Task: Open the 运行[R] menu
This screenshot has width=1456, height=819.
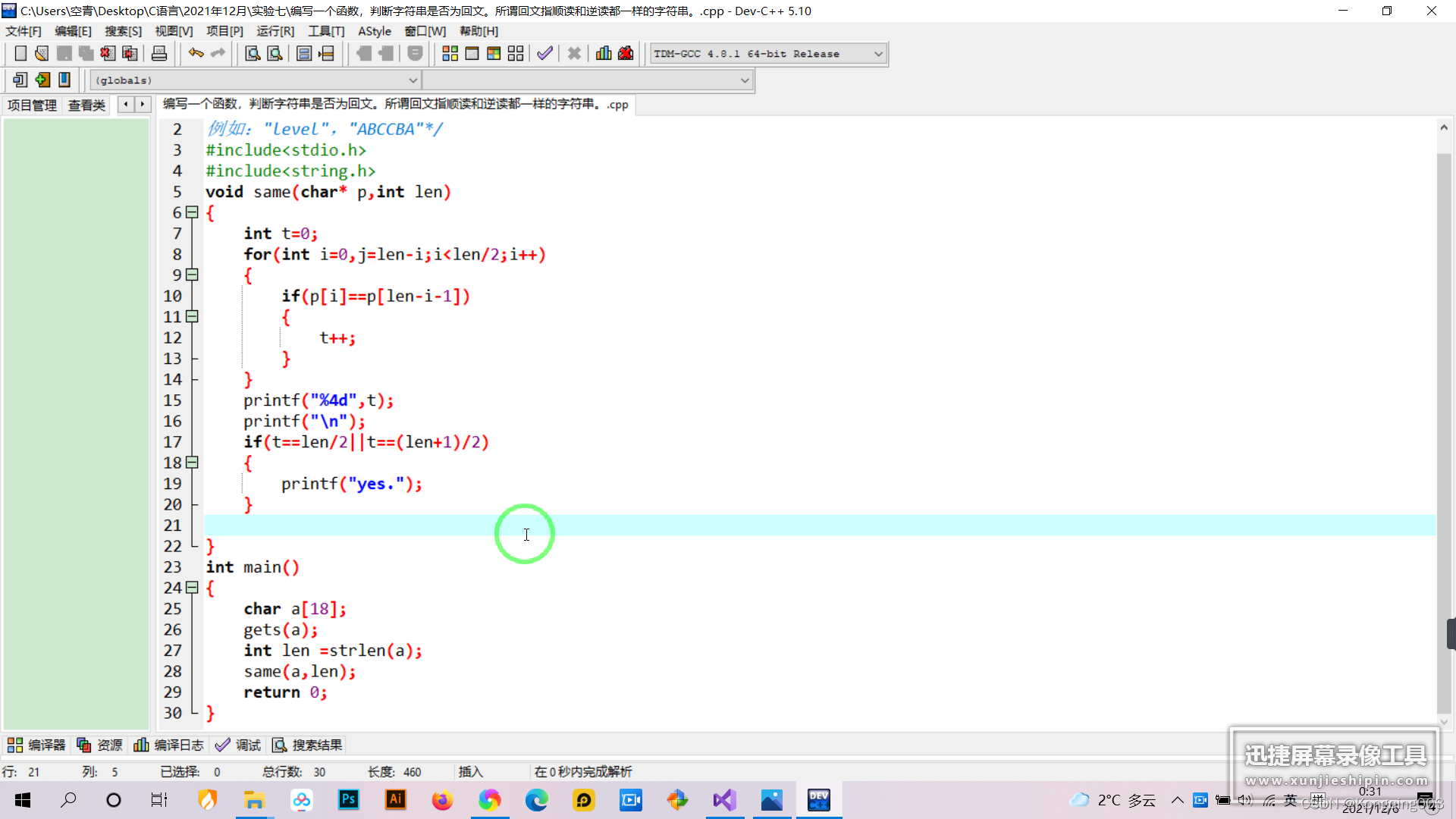Action: pos(275,31)
